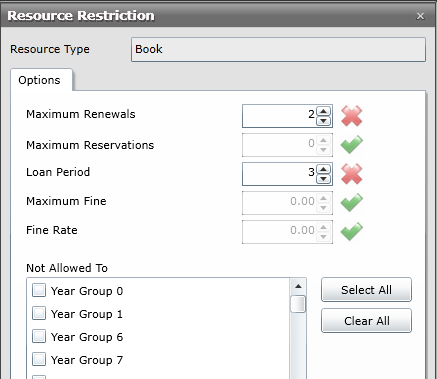Decrease Loan Period with down arrow
The width and height of the screenshot is (437, 379).
coord(323,179)
